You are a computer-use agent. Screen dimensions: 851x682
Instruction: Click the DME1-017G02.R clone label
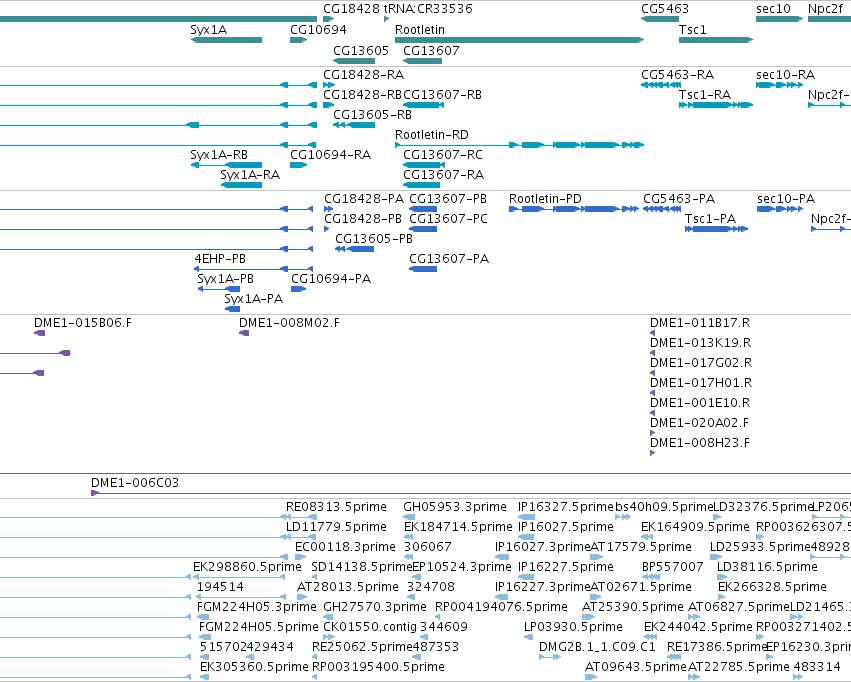[x=701, y=363]
